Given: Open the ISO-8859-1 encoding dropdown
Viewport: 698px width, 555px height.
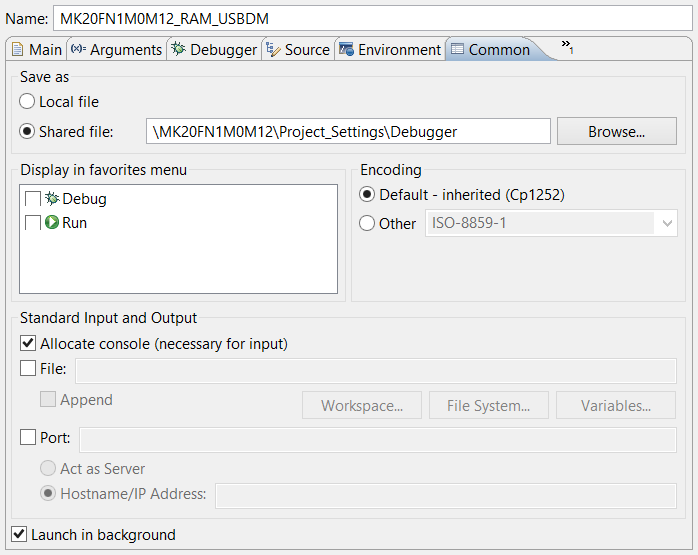Looking at the screenshot, I should click(667, 224).
